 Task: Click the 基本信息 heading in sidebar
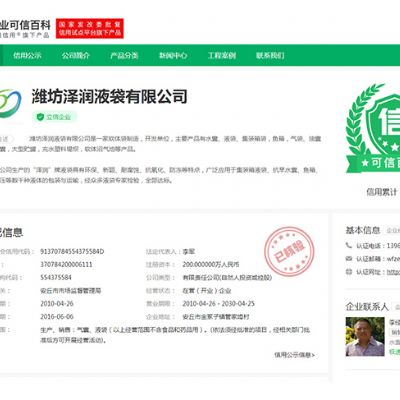click(x=363, y=230)
